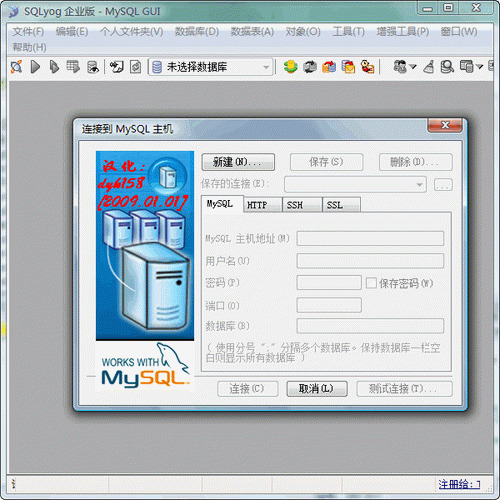This screenshot has width=500, height=500.
Task: Click the green database synchronization icon
Action: pyautogui.click(x=291, y=66)
